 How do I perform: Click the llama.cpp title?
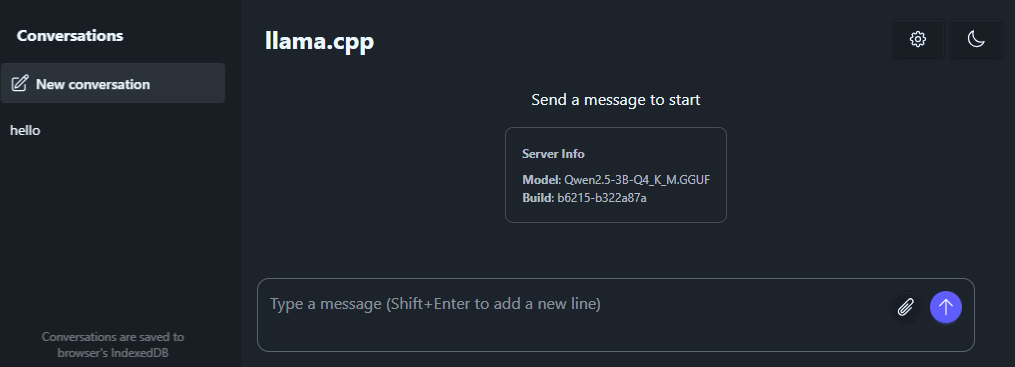[320, 41]
